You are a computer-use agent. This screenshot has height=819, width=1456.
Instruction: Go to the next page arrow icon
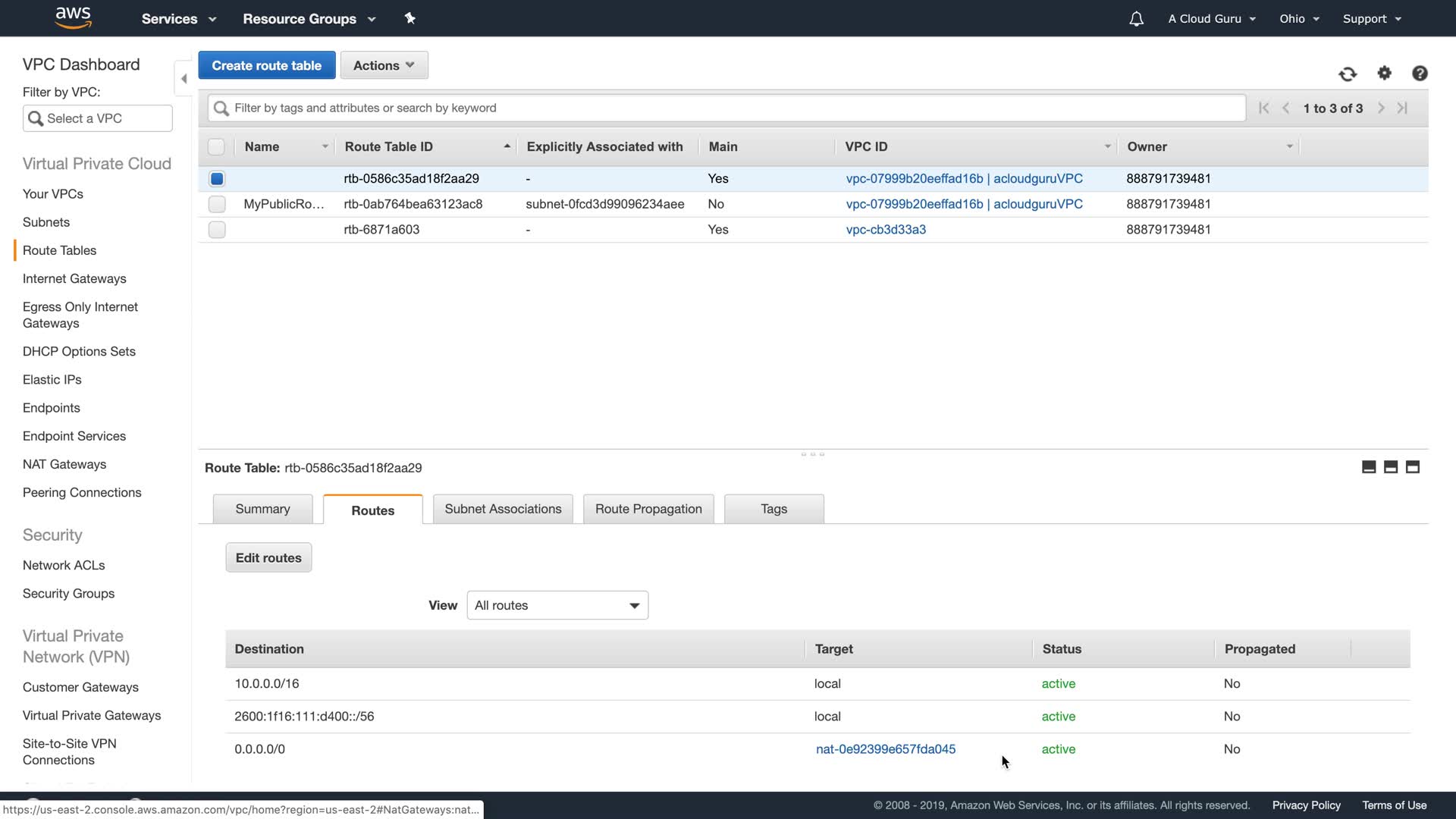point(1381,108)
